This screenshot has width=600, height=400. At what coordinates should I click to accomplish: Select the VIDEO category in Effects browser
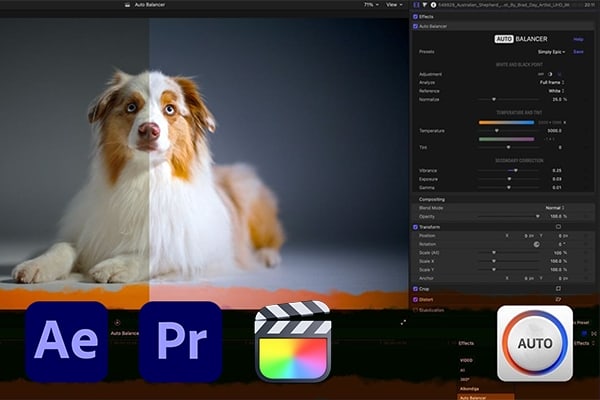pos(466,361)
